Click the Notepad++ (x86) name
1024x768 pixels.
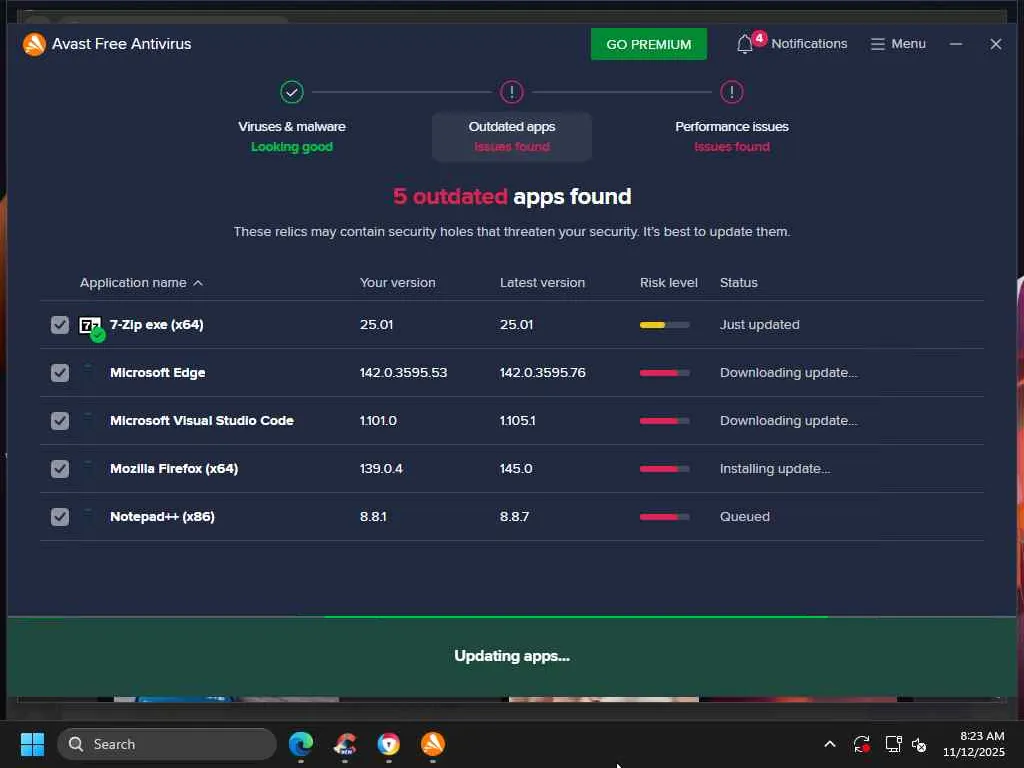[162, 517]
